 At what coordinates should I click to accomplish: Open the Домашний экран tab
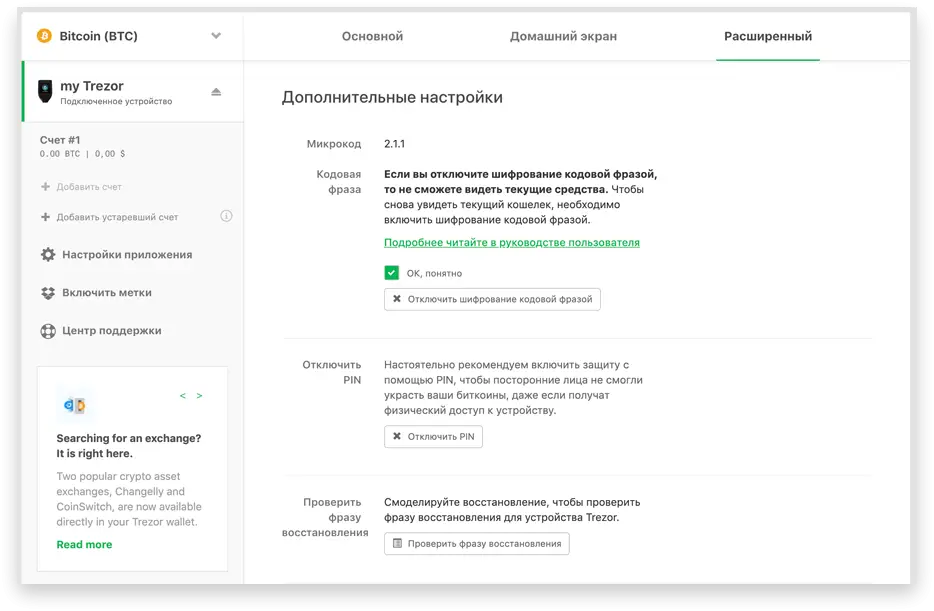(x=563, y=36)
